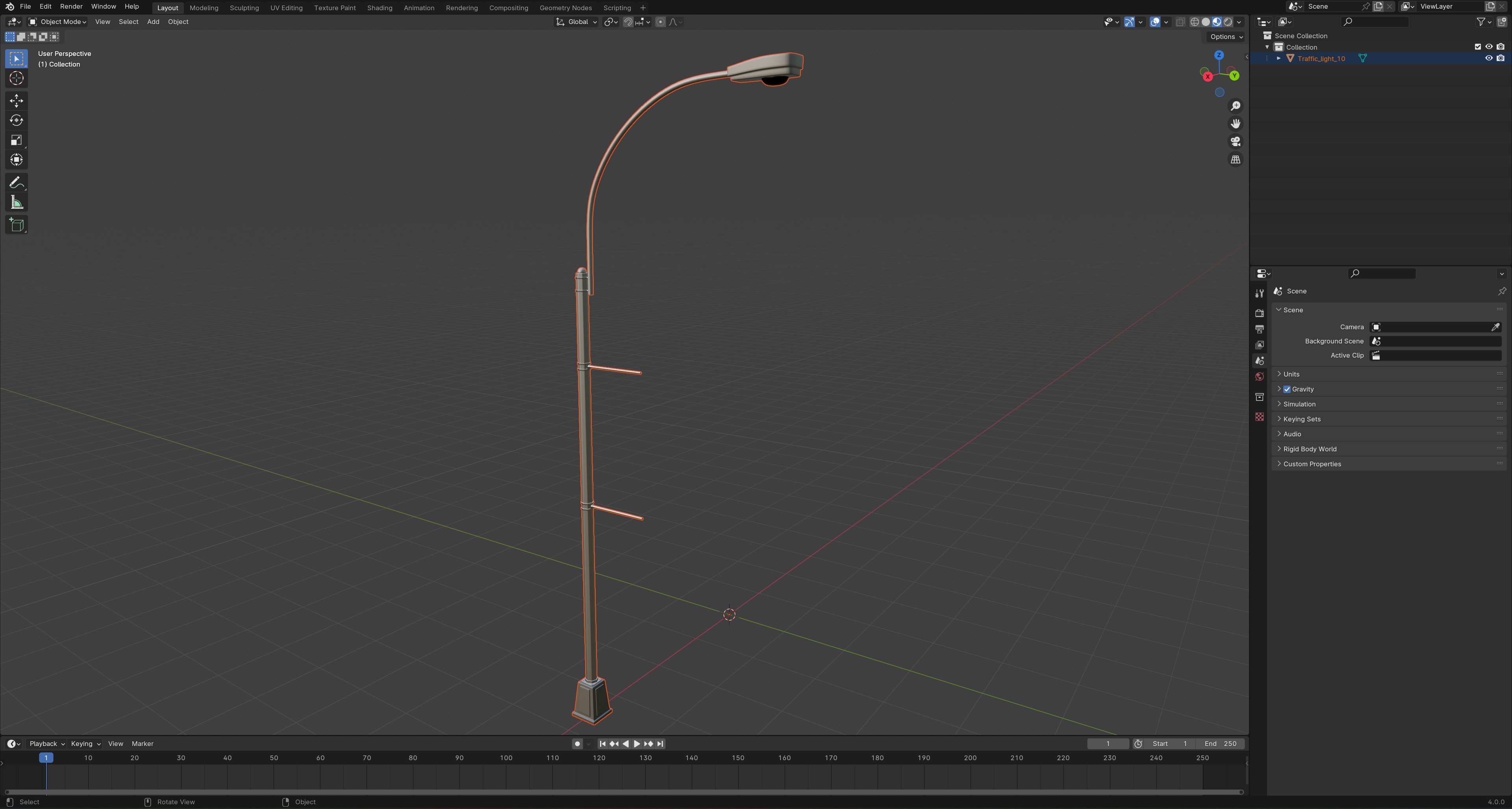Open the Render menu
Image resolution: width=1512 pixels, height=809 pixels.
click(x=71, y=6)
